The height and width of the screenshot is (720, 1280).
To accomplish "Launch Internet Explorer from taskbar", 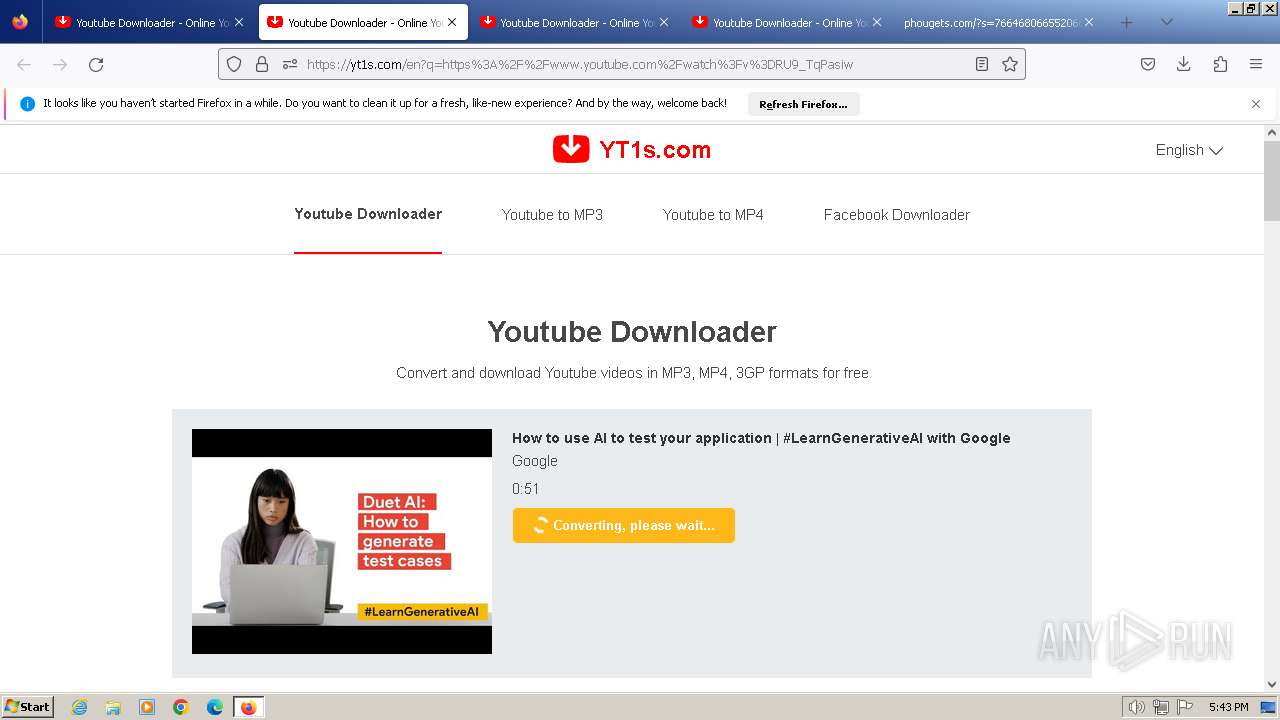I will tap(79, 707).
